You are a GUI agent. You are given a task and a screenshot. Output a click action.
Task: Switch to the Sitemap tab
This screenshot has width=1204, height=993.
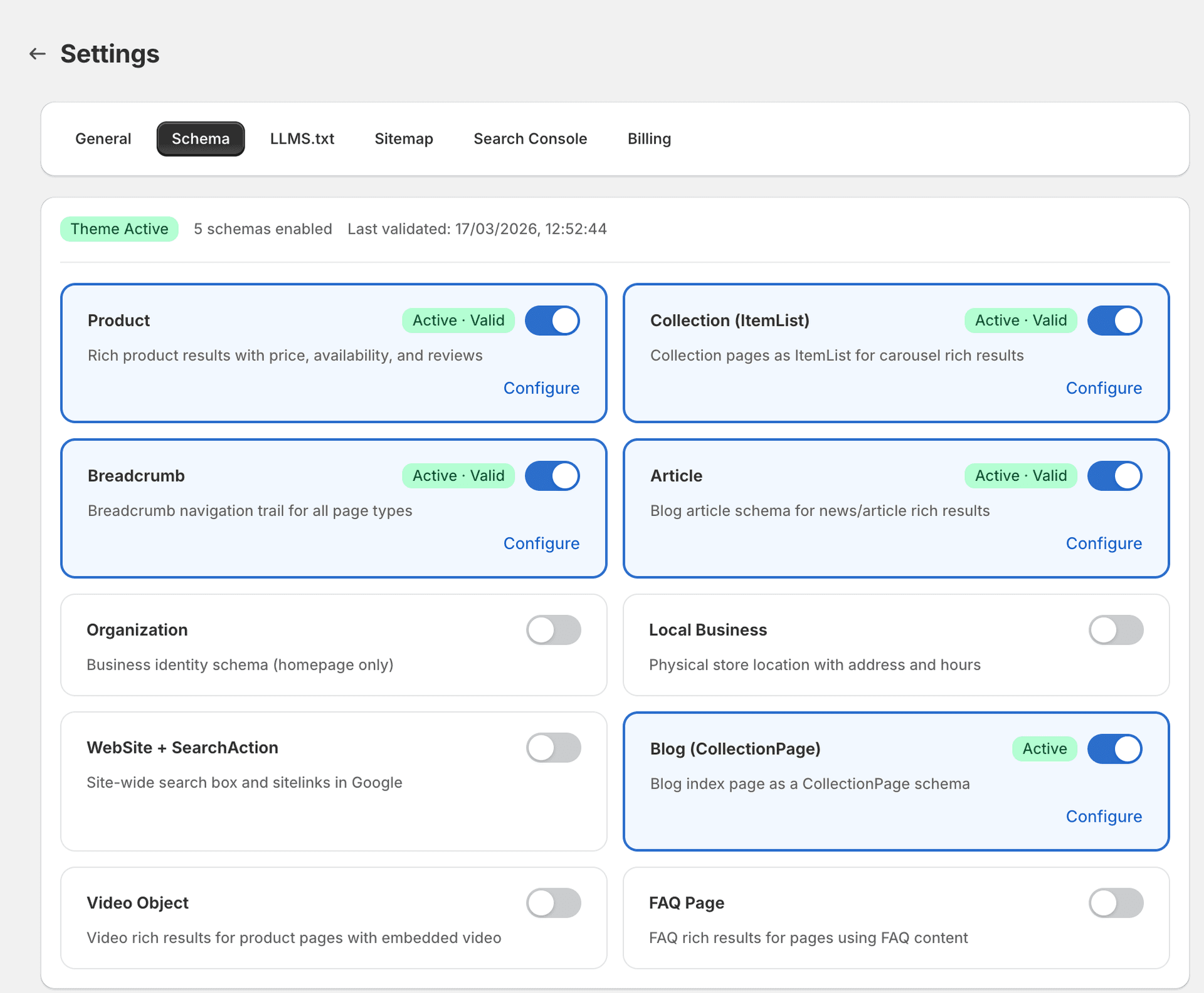[403, 139]
